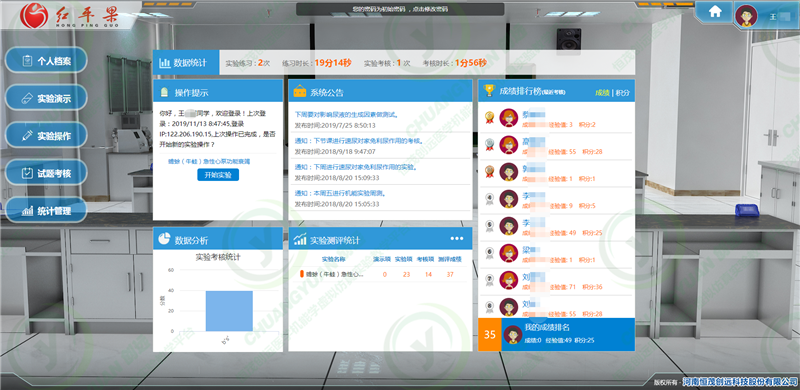
Task: Click the trophy icon in 成绩排行榜 header
Action: (x=489, y=90)
